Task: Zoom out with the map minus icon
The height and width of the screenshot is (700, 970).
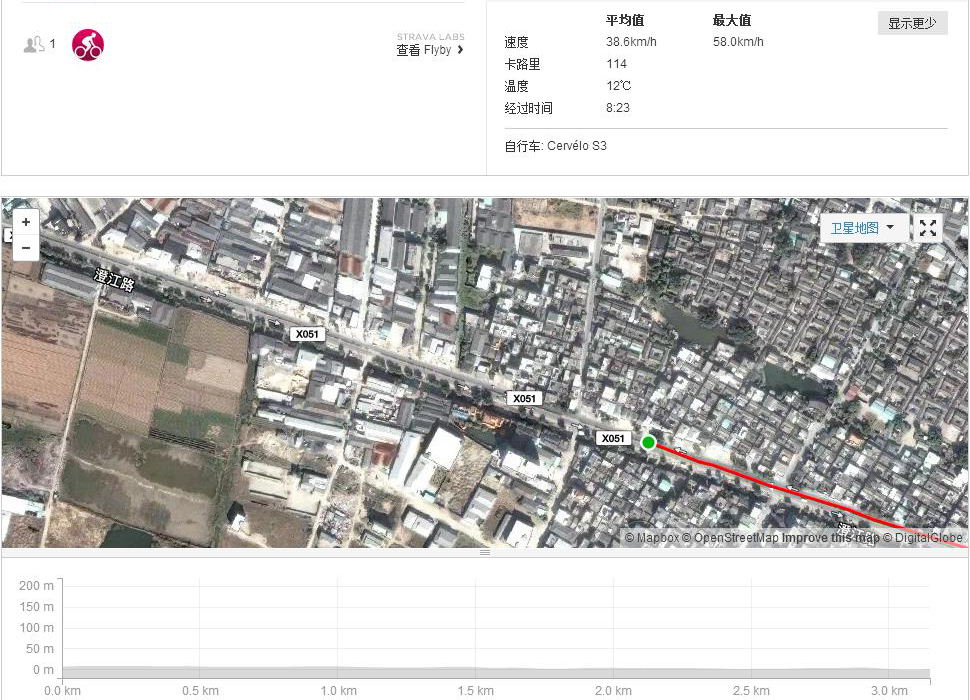Action: click(26, 247)
